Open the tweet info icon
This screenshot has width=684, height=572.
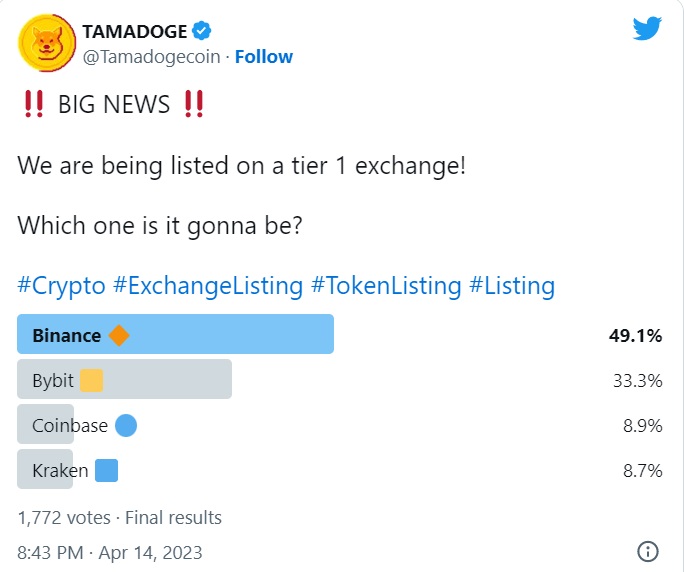[x=648, y=551]
